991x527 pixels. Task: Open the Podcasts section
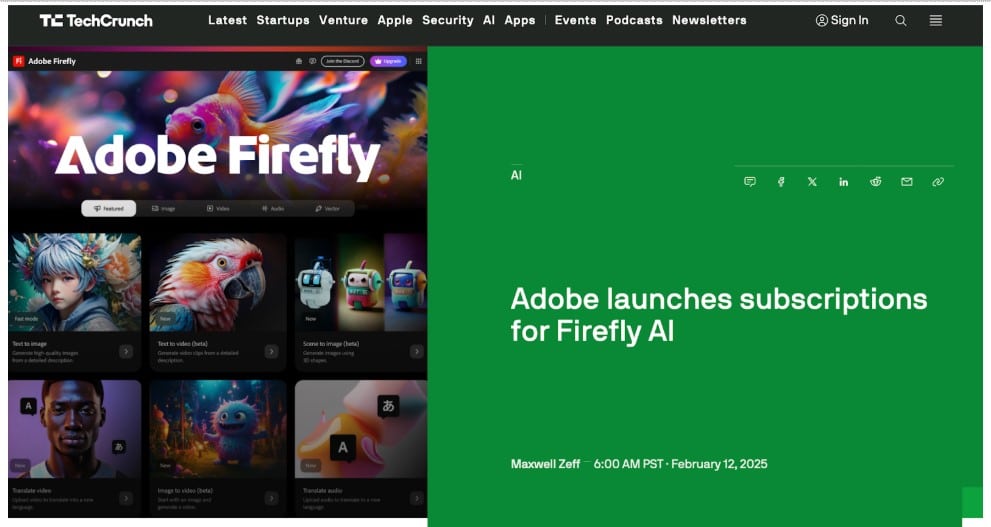(635, 20)
